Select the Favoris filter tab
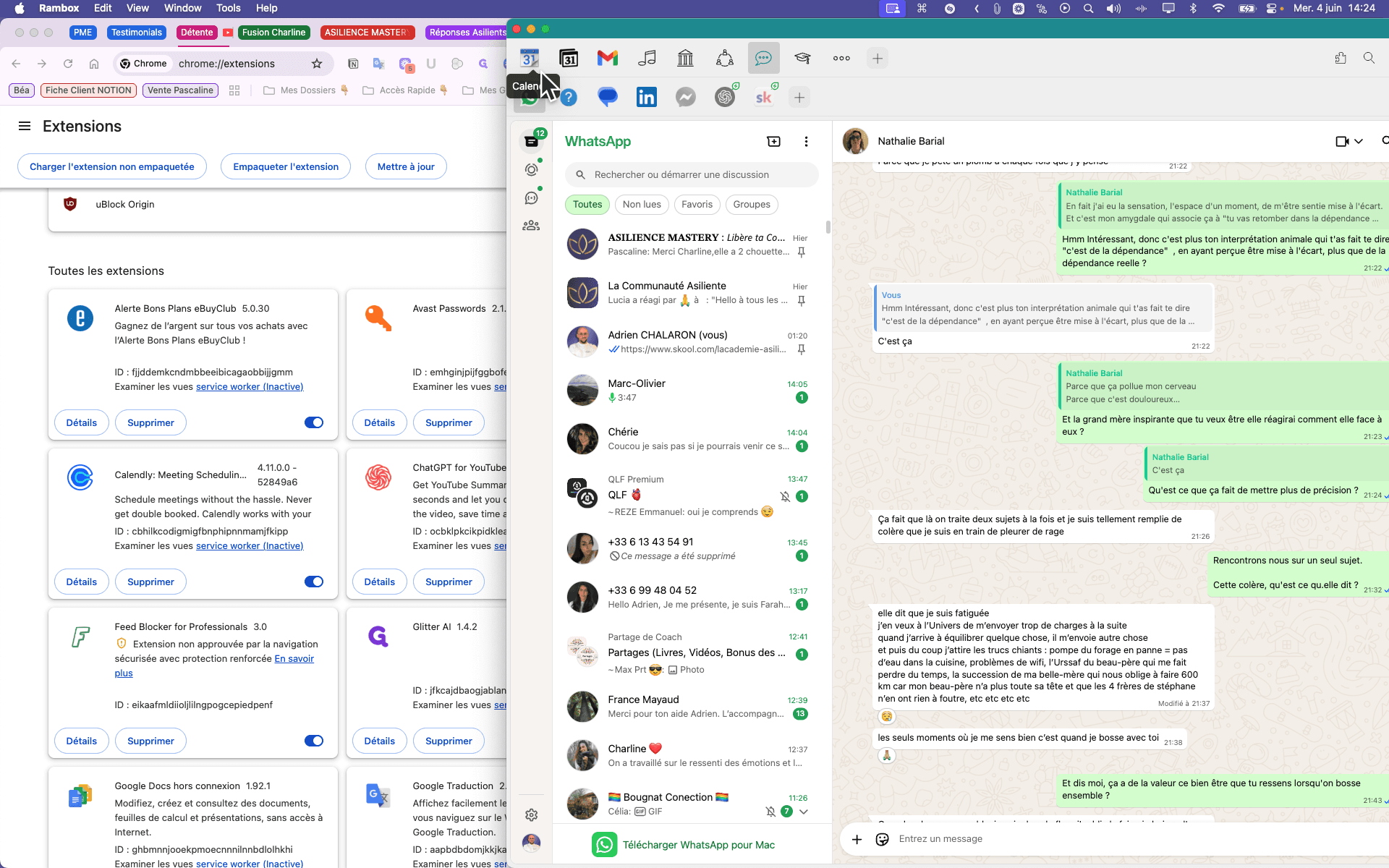The height and width of the screenshot is (868, 1389). pos(697,205)
